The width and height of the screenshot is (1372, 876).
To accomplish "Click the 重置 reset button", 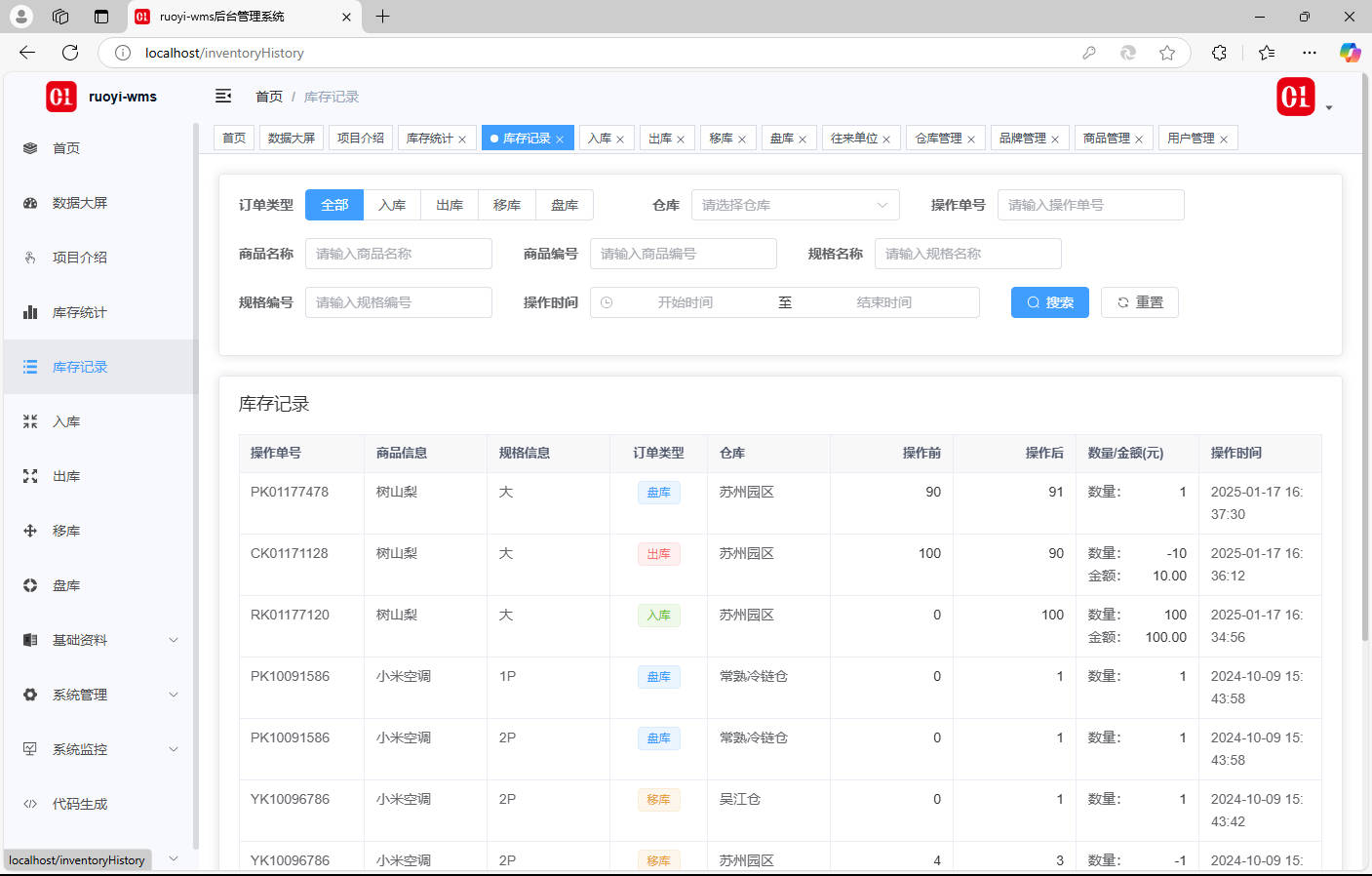I will [1140, 302].
